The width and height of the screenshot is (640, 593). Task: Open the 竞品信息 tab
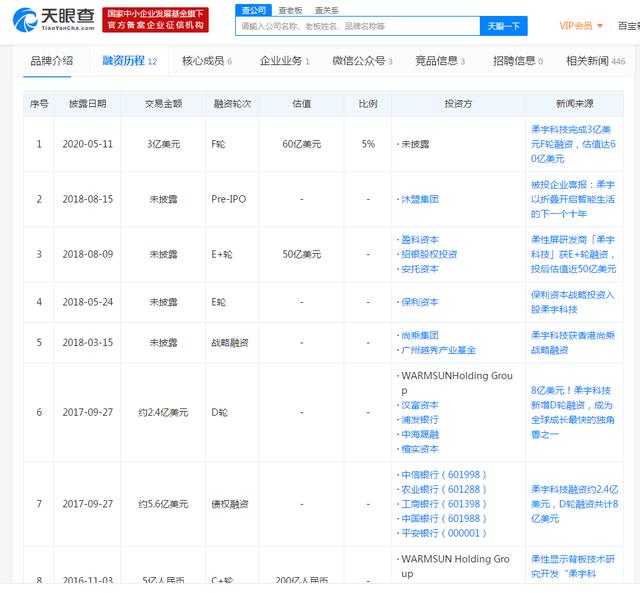439,61
